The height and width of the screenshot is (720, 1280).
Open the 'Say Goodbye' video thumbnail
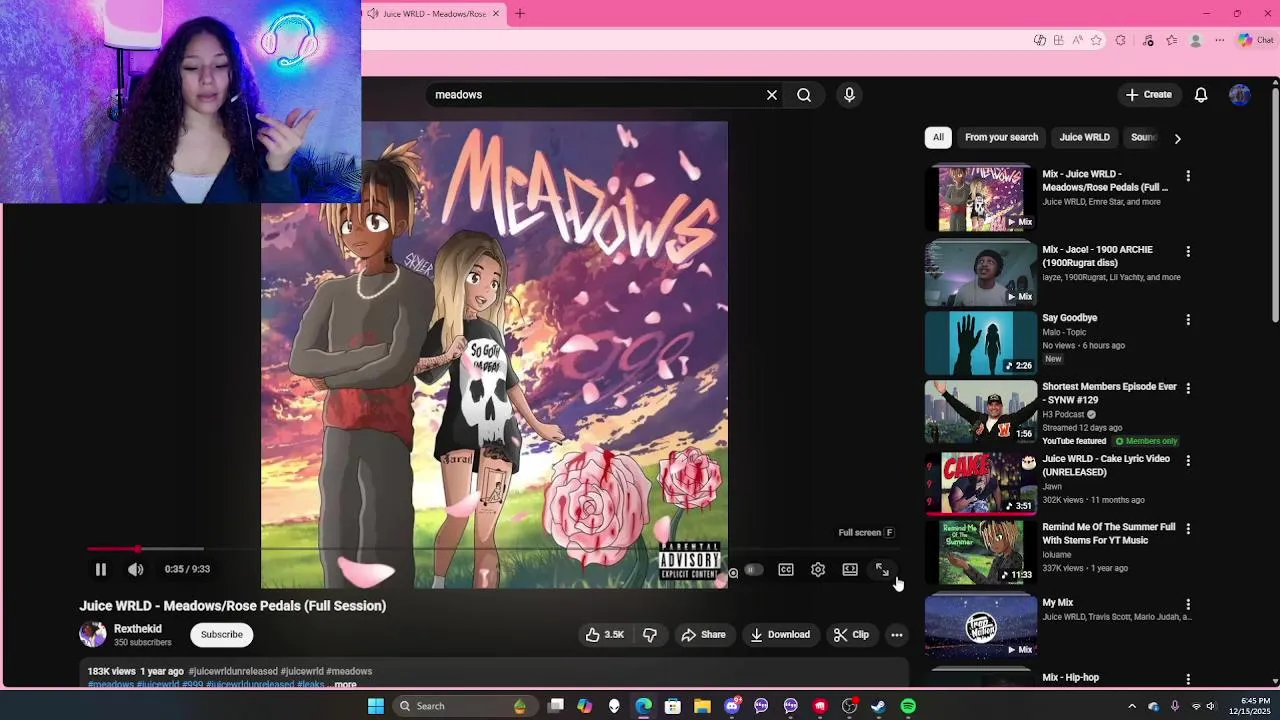coord(981,343)
